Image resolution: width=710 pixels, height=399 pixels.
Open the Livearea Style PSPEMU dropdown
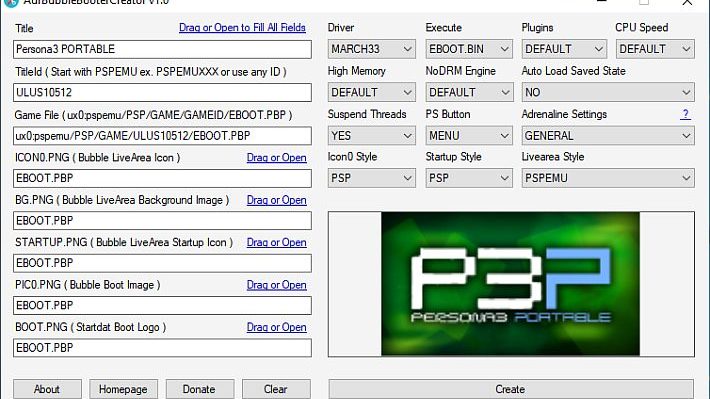click(608, 178)
